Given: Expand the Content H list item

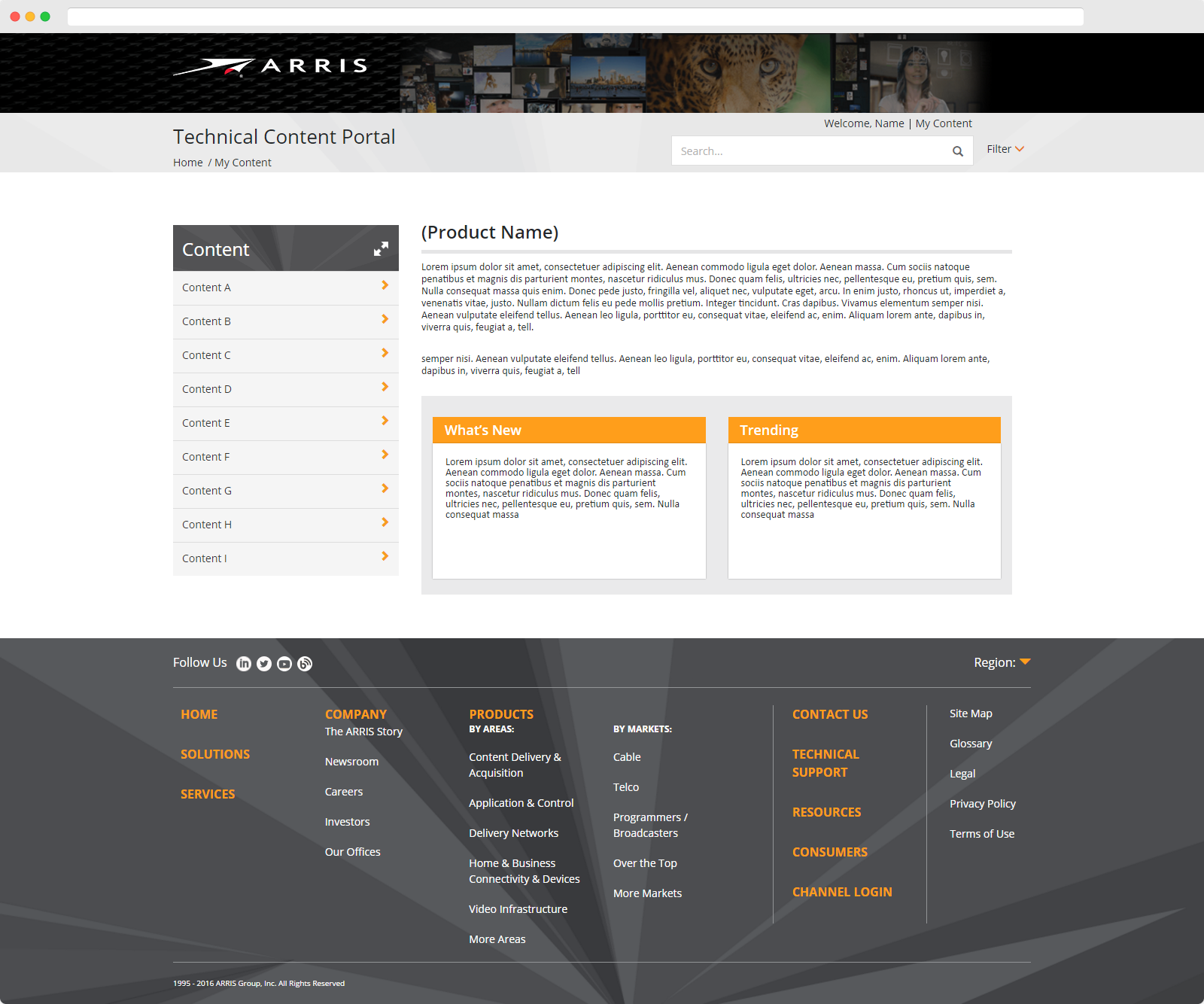Looking at the screenshot, I should (286, 525).
